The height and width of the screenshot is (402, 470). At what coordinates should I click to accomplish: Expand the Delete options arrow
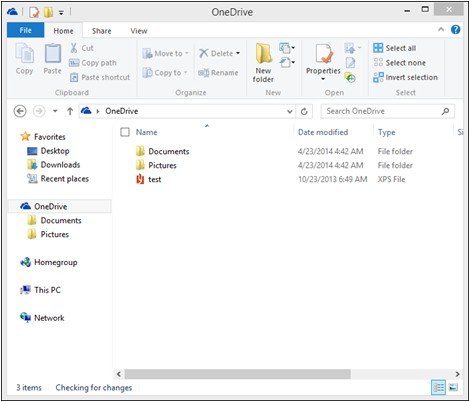238,53
